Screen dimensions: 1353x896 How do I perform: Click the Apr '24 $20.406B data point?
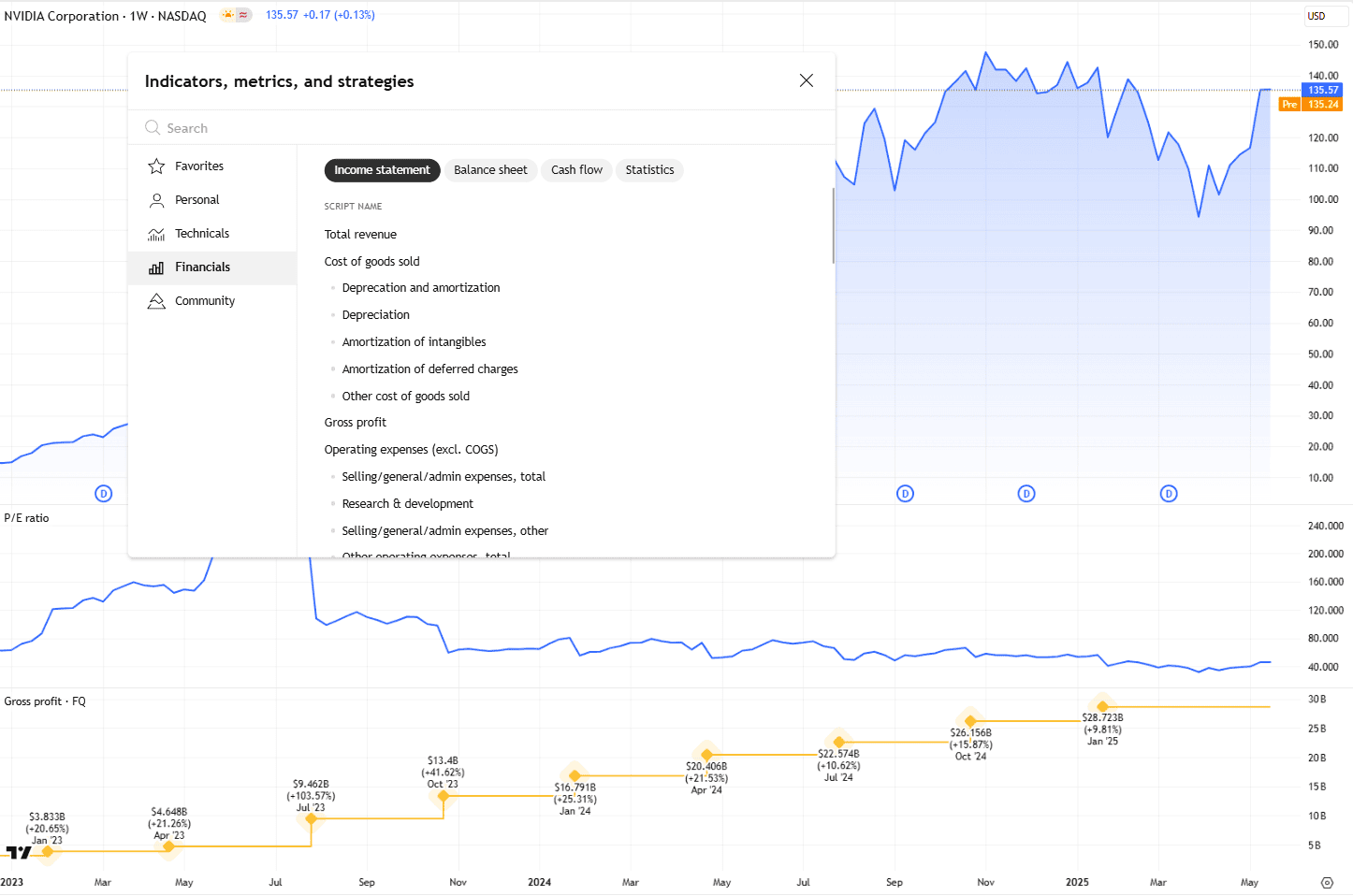[706, 755]
